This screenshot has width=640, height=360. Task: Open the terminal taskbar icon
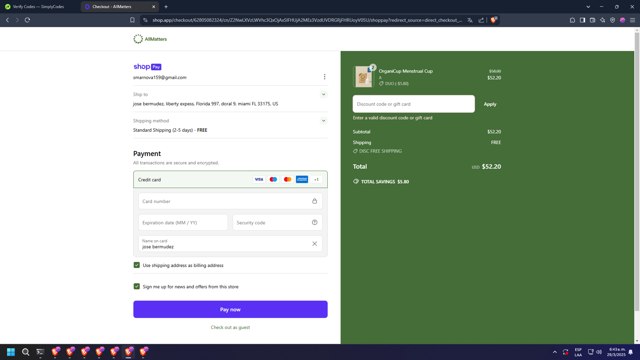tap(40, 352)
